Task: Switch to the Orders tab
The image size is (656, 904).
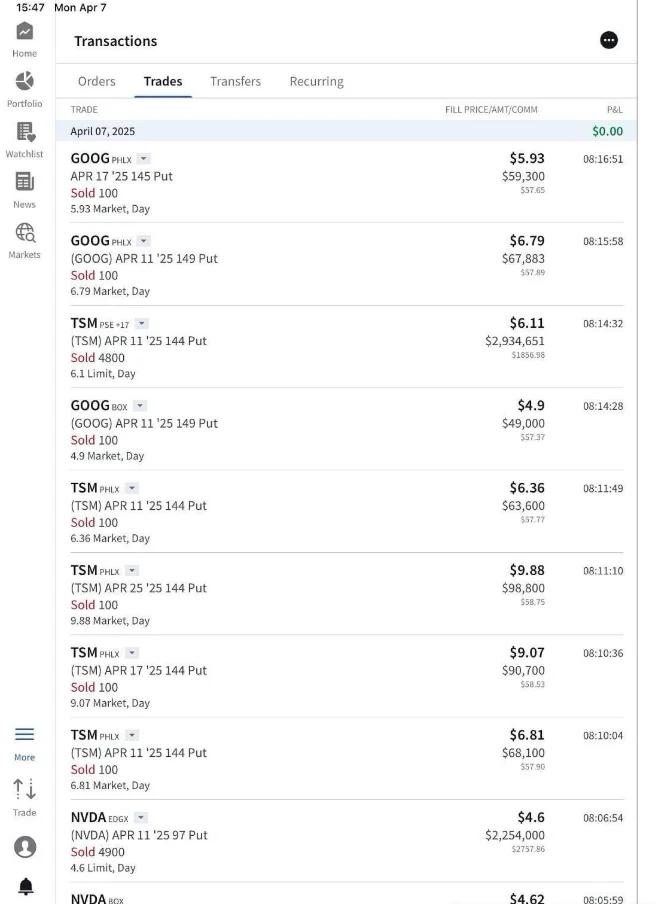Action: click(97, 81)
